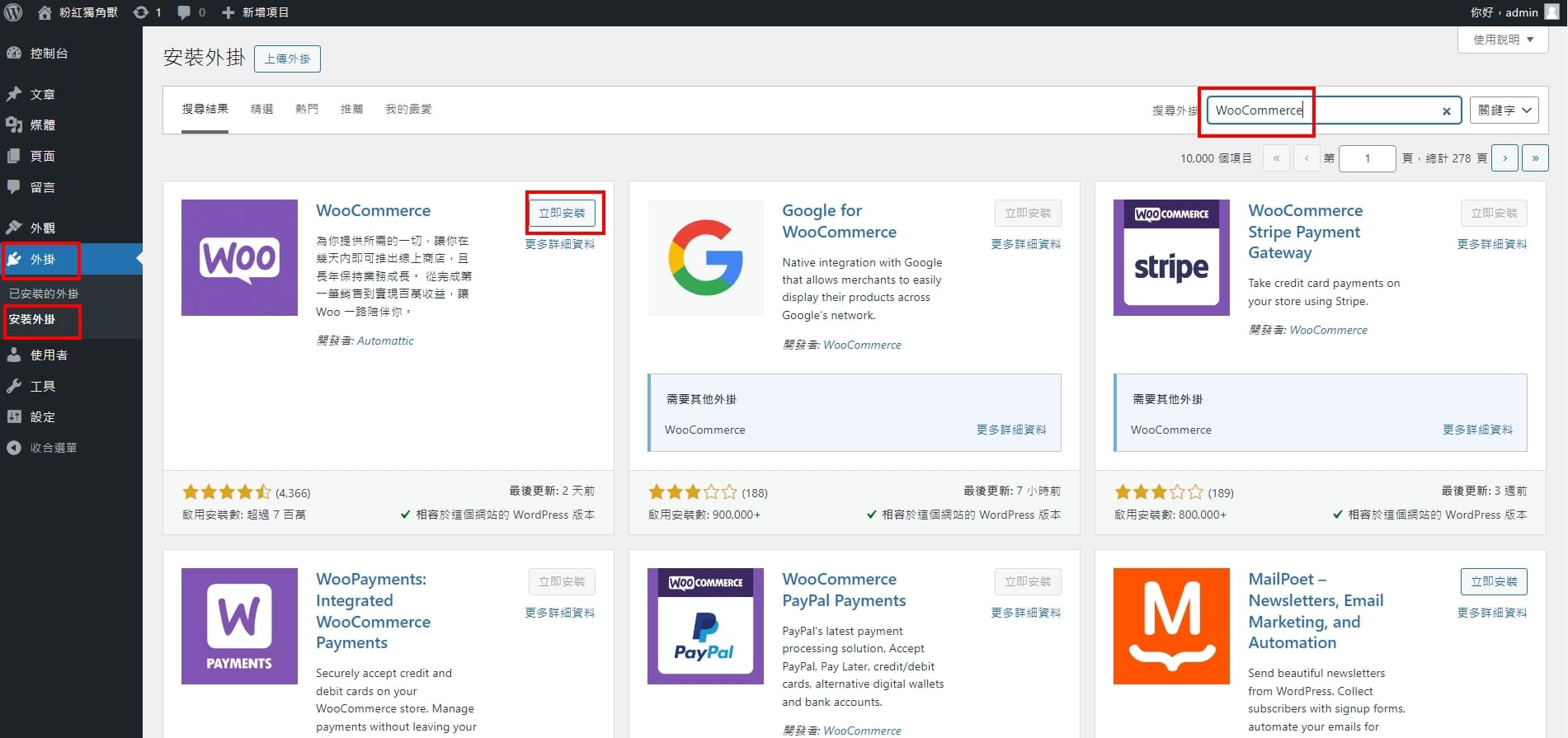Image resolution: width=1568 pixels, height=738 pixels.
Task: Open 更多詳細資料 for Google for WooCommerce
Action: (x=1026, y=244)
